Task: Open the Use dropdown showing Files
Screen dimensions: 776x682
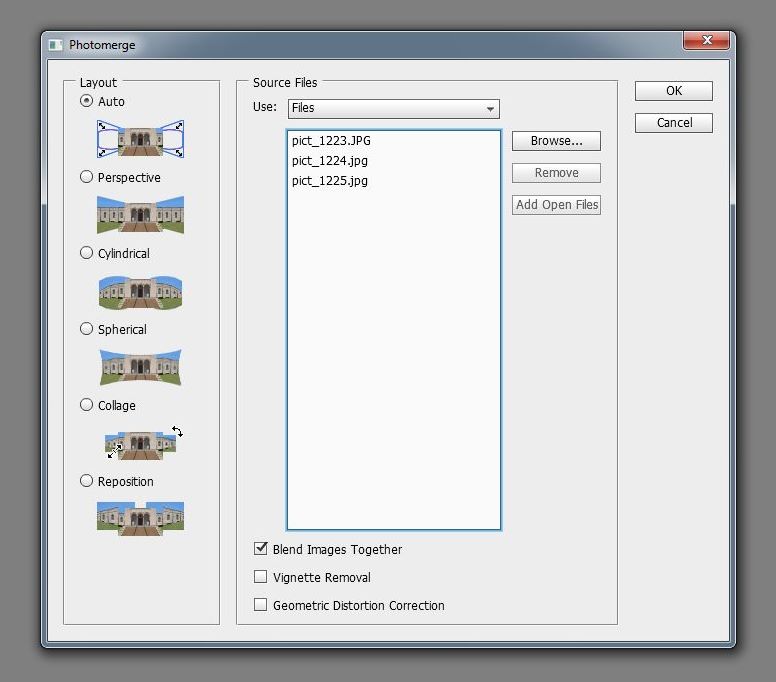Action: [x=394, y=108]
